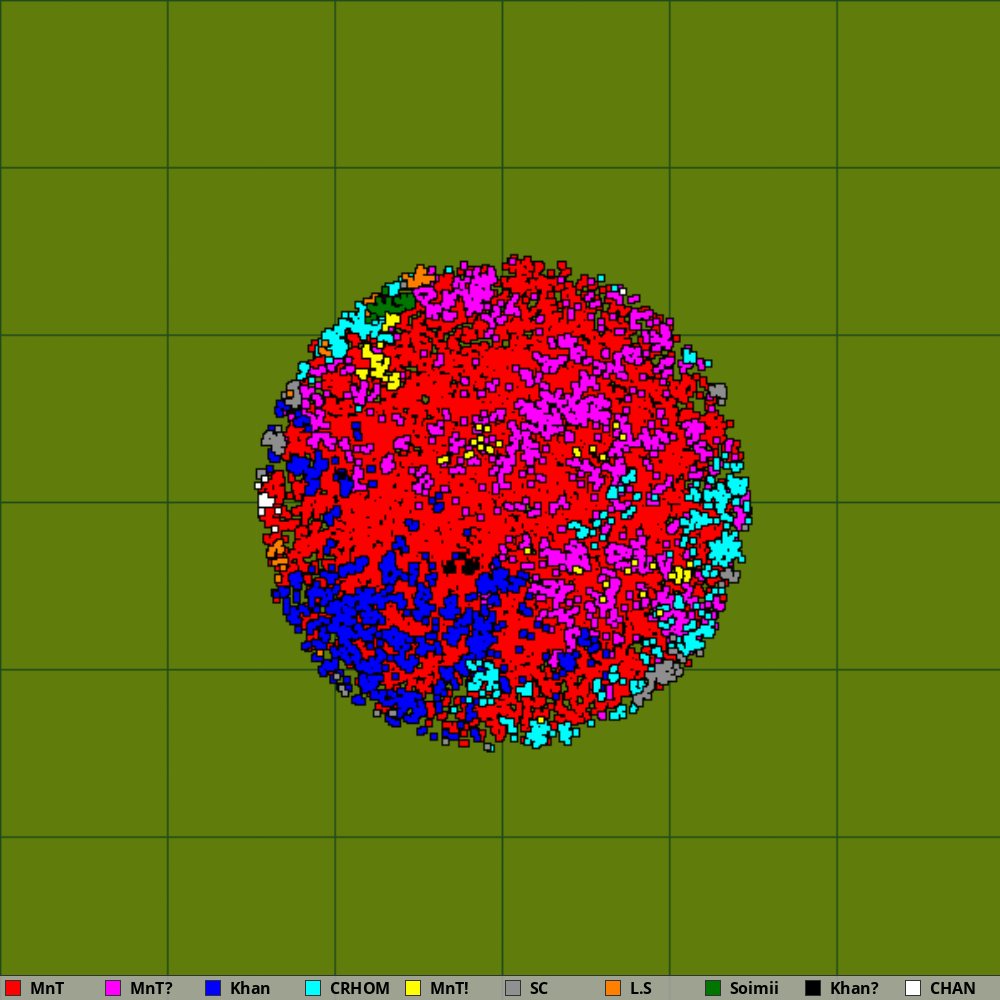Select the MnT! legend label
Image resolution: width=1000 pixels, height=1000 pixels.
tap(450, 989)
